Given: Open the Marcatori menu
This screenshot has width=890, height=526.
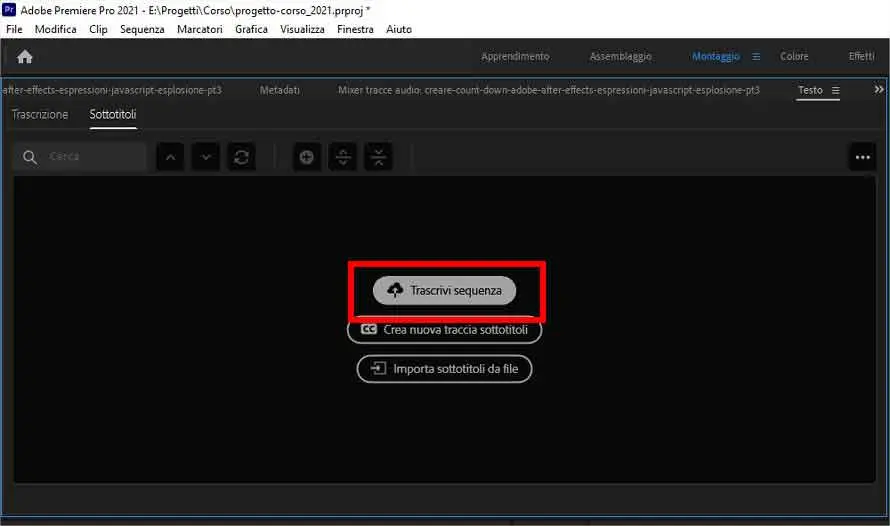Looking at the screenshot, I should click(200, 29).
